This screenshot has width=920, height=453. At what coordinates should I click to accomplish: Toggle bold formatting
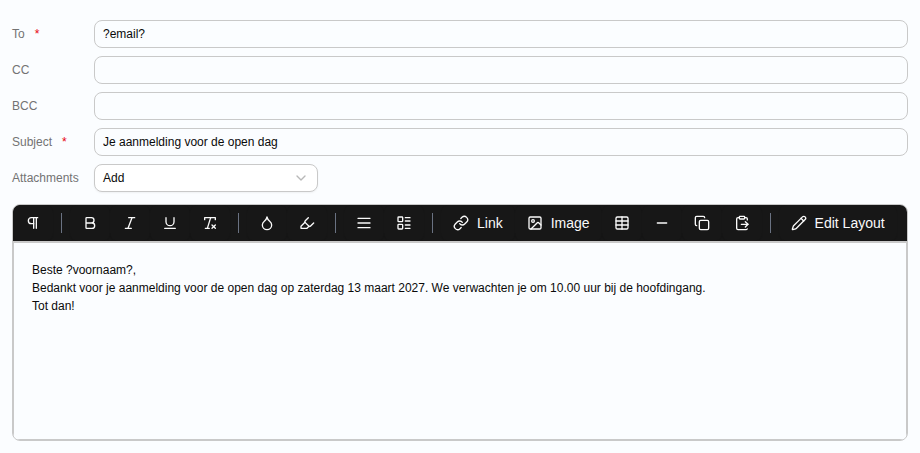point(90,223)
